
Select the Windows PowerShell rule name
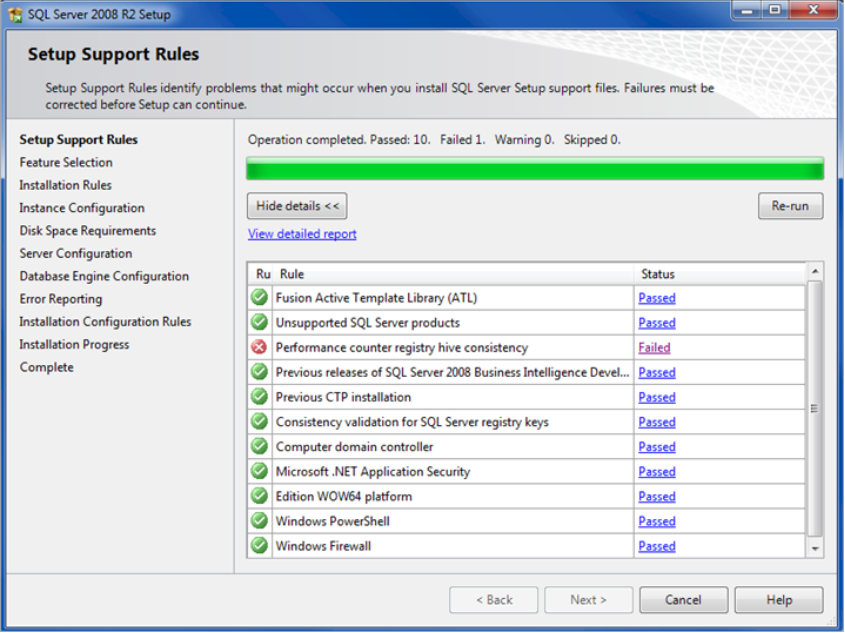333,521
